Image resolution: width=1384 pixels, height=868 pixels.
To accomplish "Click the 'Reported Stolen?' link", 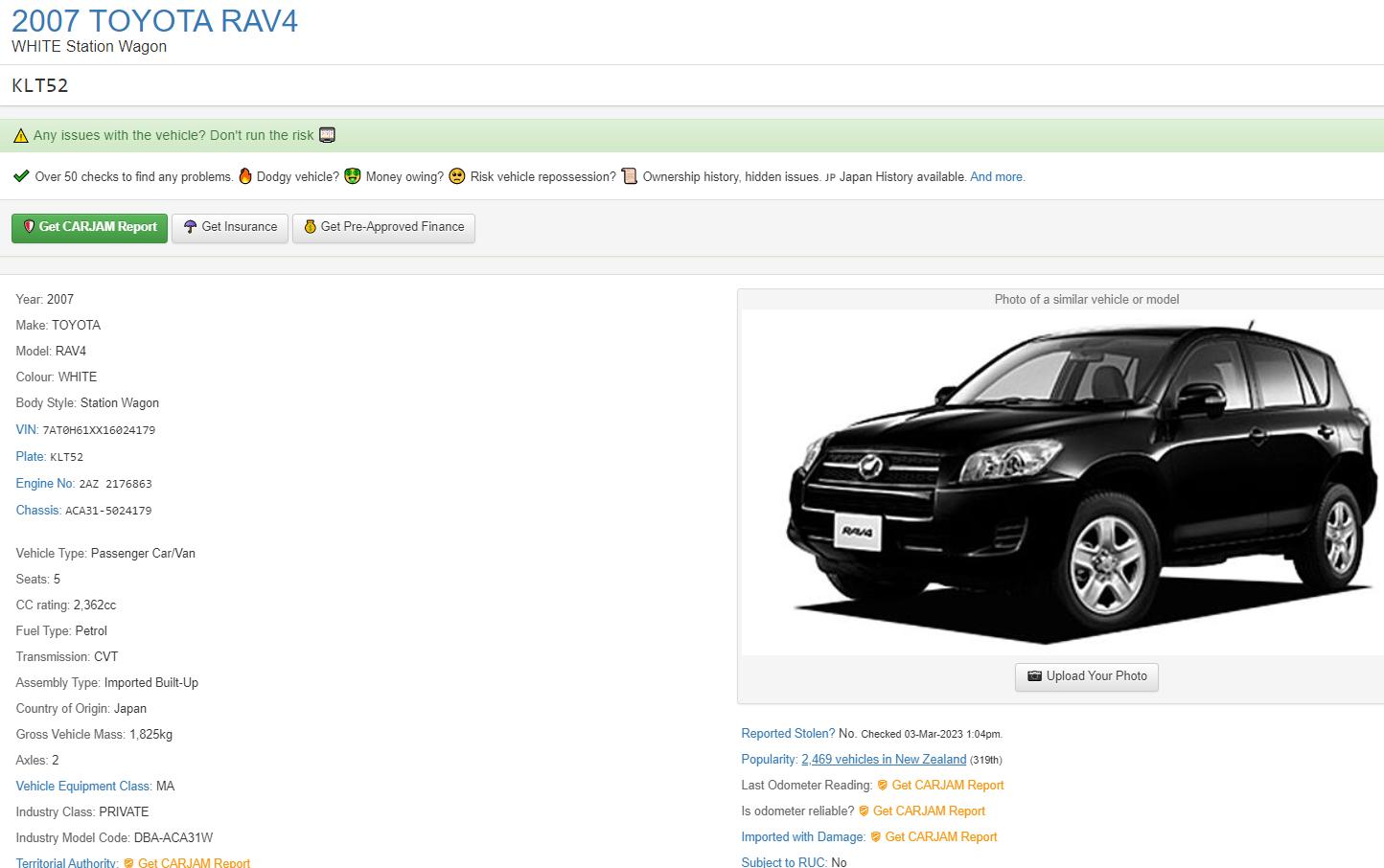I will [788, 734].
